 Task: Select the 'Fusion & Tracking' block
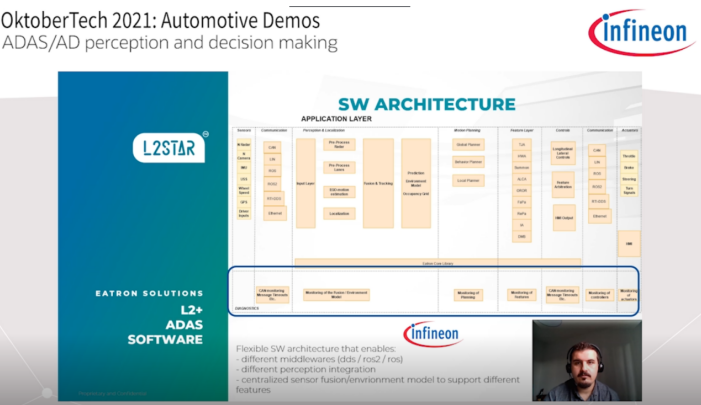[378, 183]
